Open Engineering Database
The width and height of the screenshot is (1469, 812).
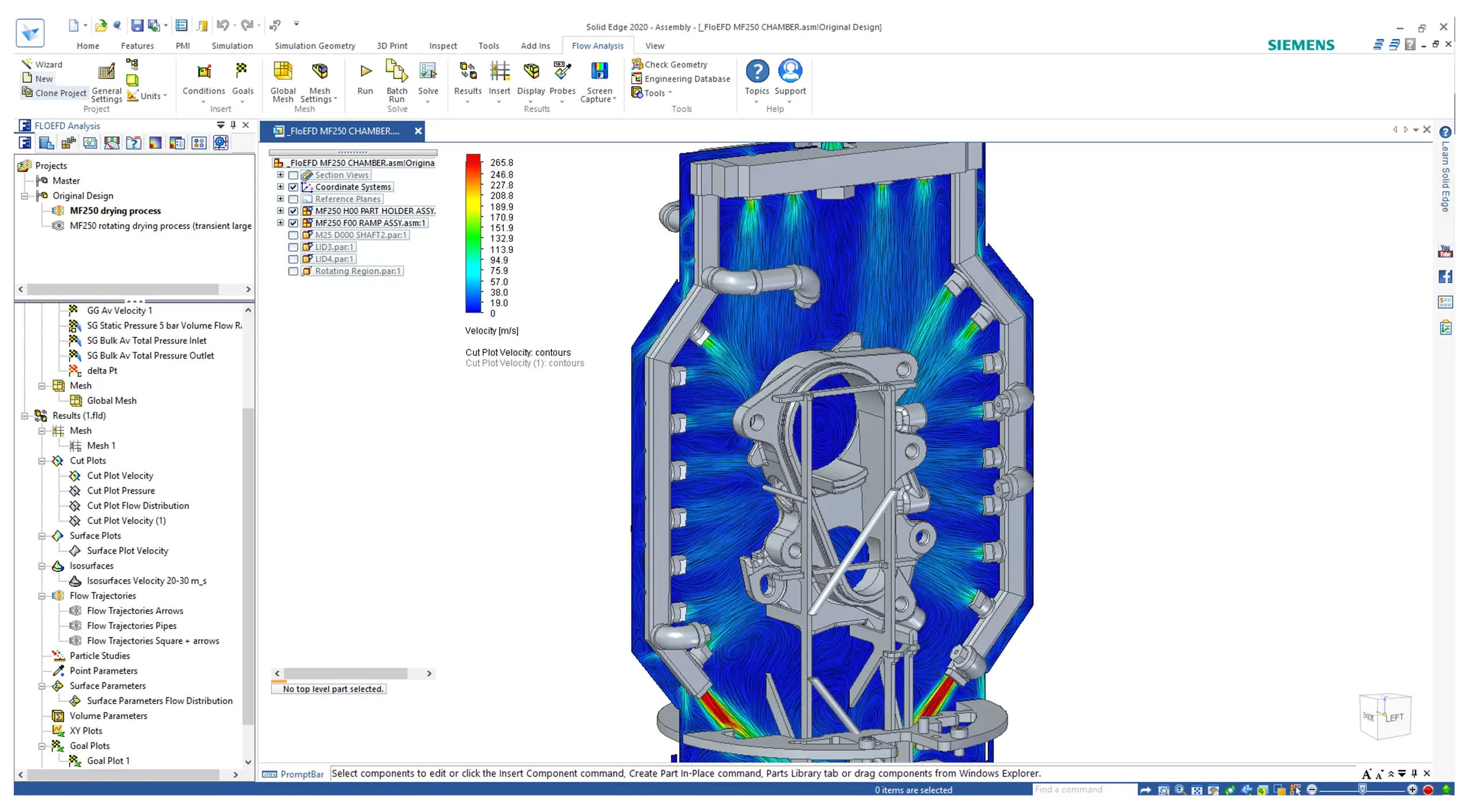tap(681, 79)
